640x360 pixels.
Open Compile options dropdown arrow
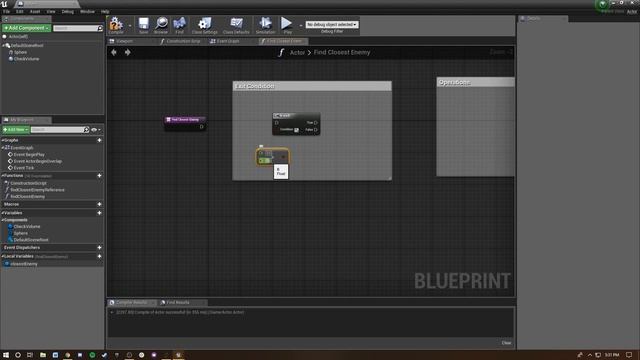tap(130, 26)
